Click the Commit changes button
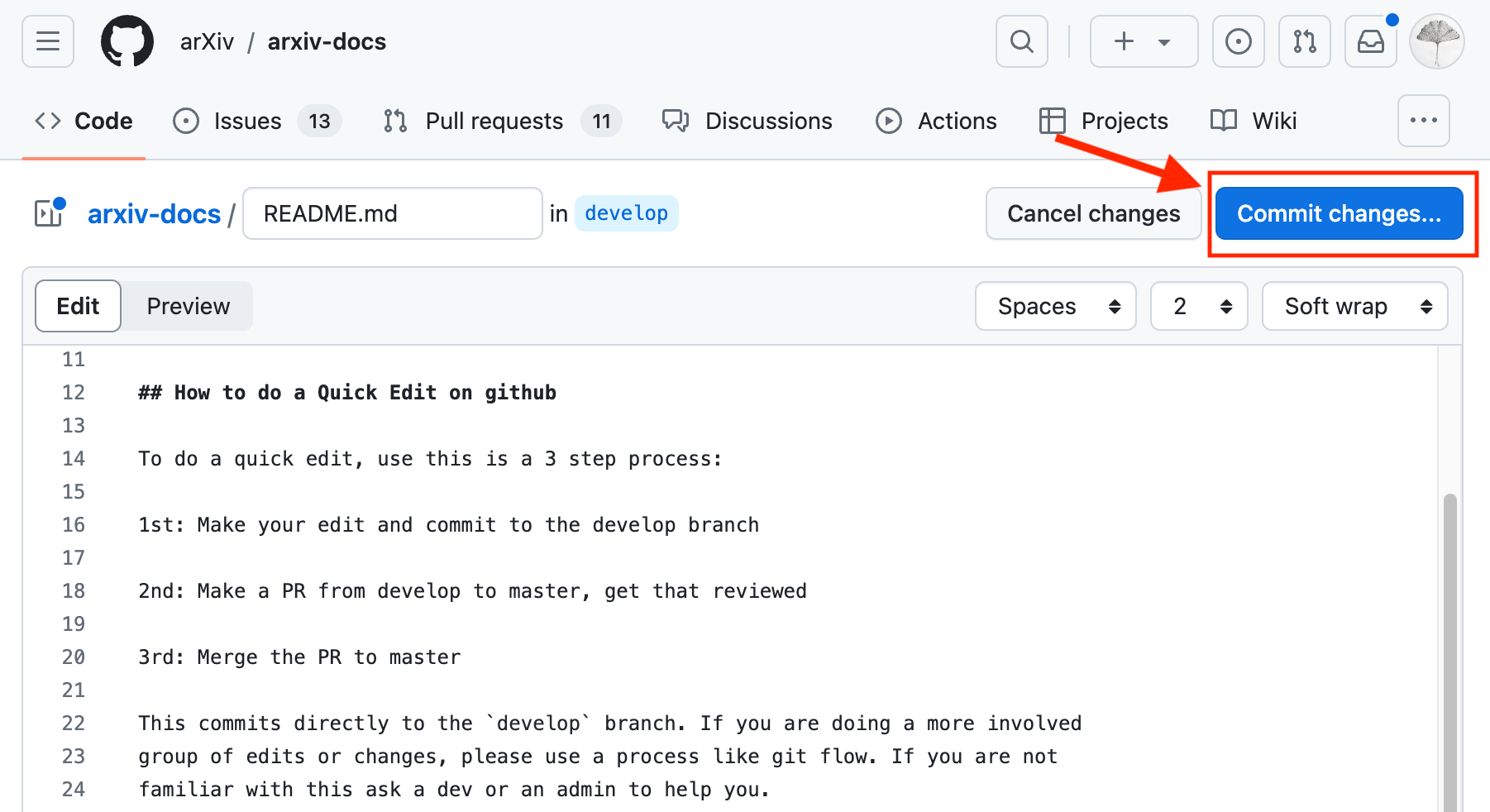 tap(1340, 213)
